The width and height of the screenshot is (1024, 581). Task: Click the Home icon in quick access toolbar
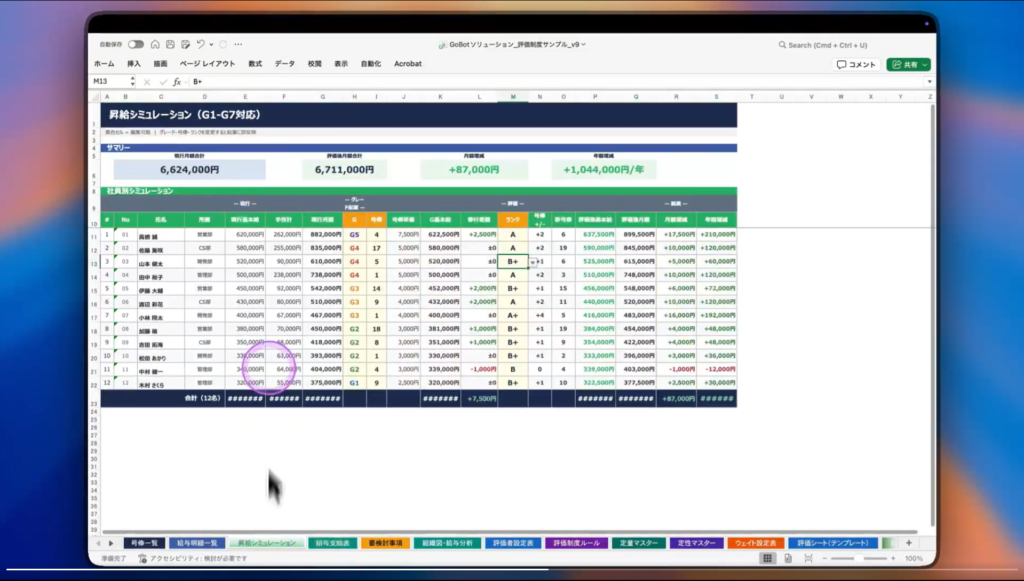click(x=154, y=44)
